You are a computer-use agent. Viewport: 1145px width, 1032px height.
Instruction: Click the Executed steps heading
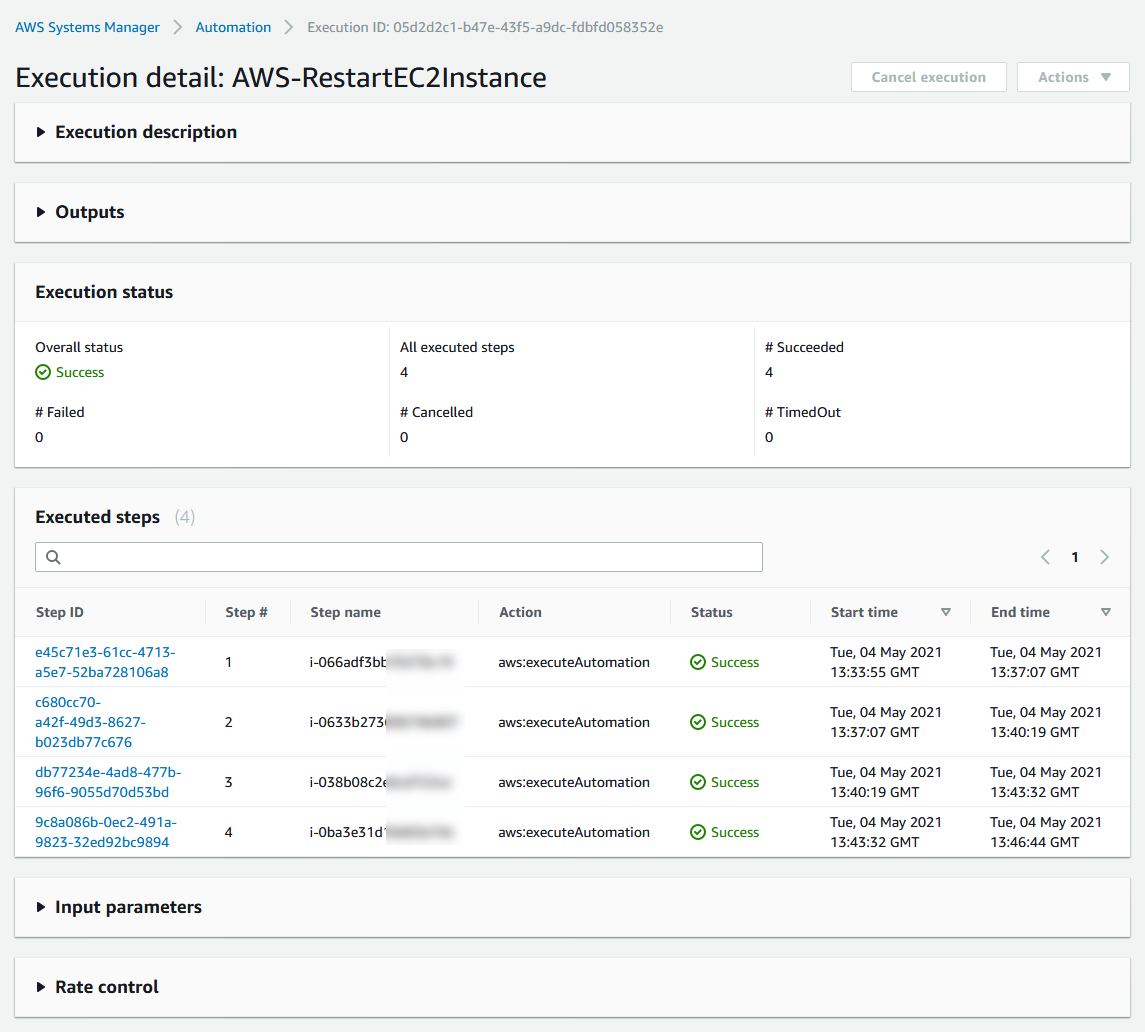coord(97,517)
